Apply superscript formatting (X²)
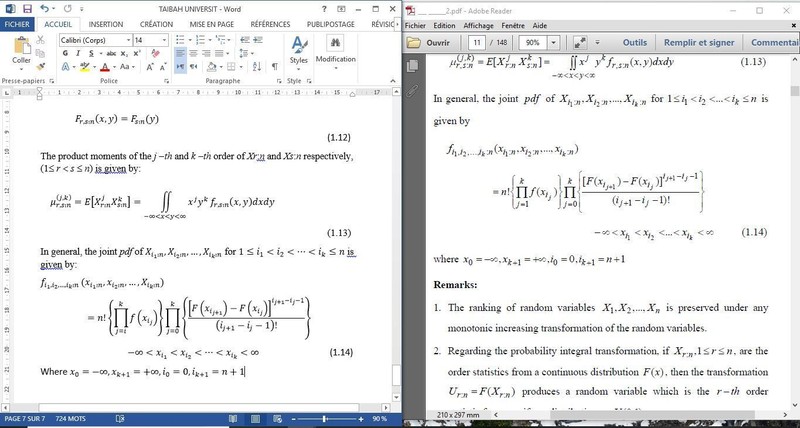This screenshot has width=800, height=428. tap(137, 53)
